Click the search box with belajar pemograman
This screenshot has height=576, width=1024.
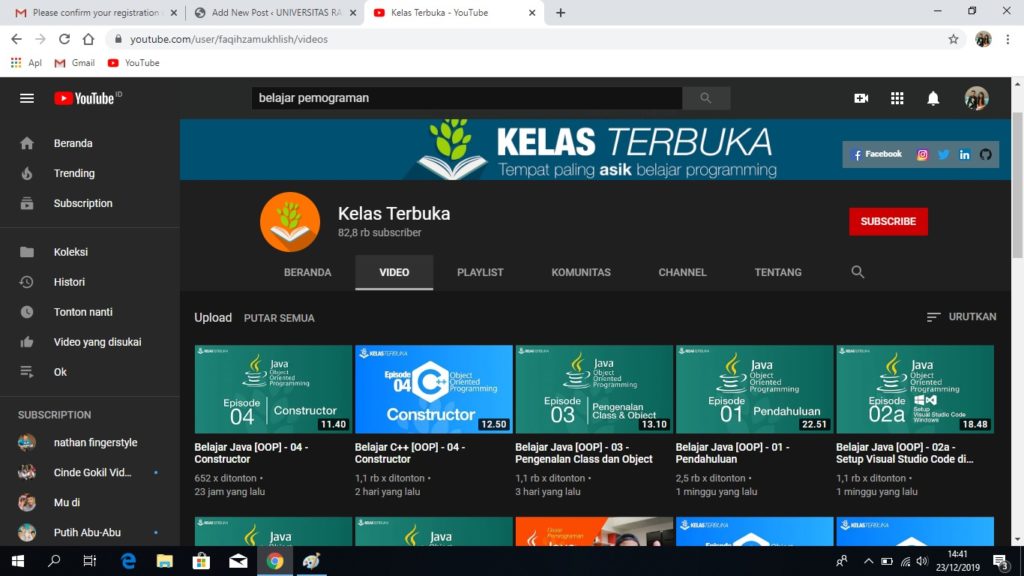click(467, 98)
